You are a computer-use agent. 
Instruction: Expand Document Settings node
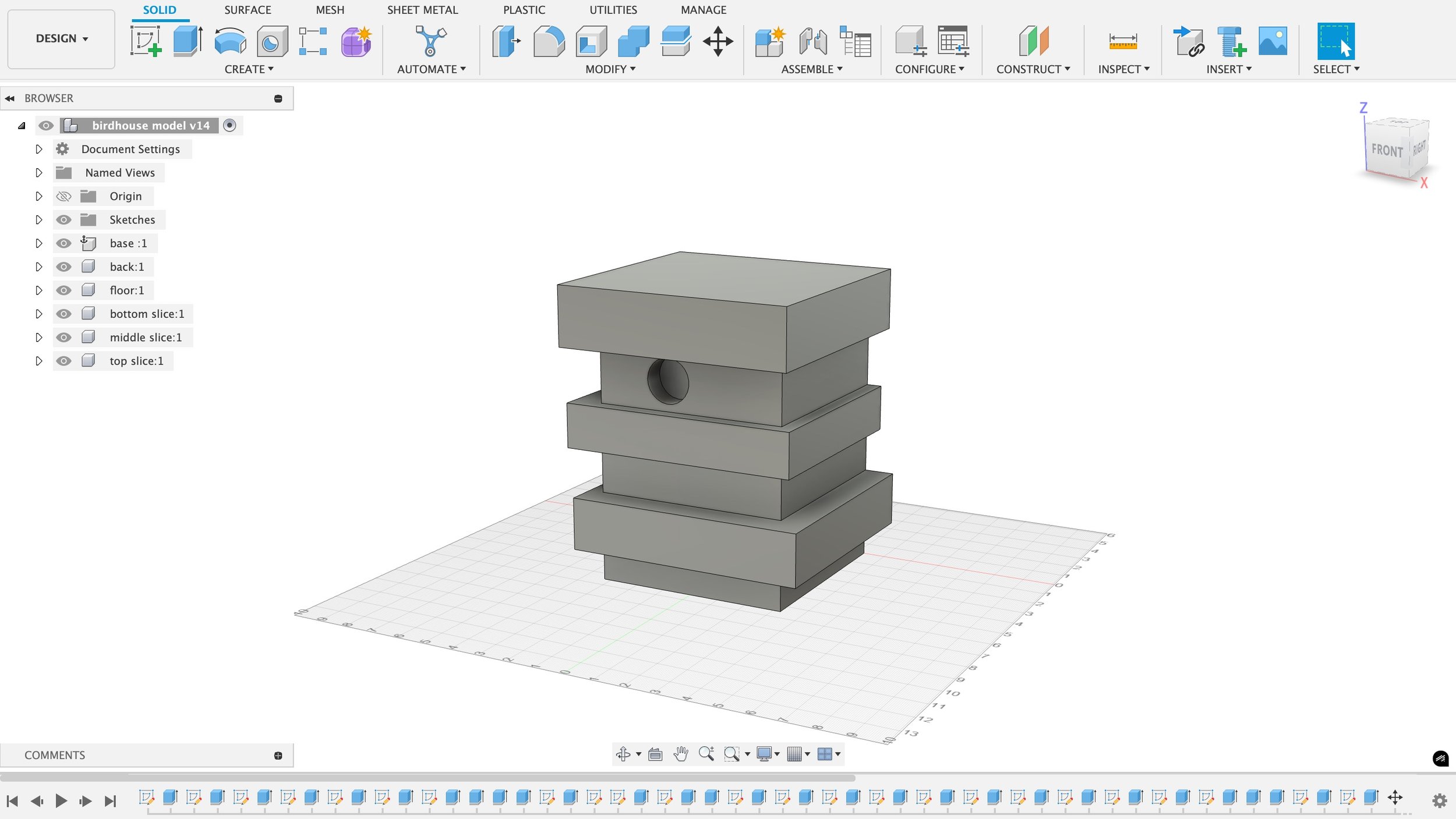pyautogui.click(x=39, y=149)
